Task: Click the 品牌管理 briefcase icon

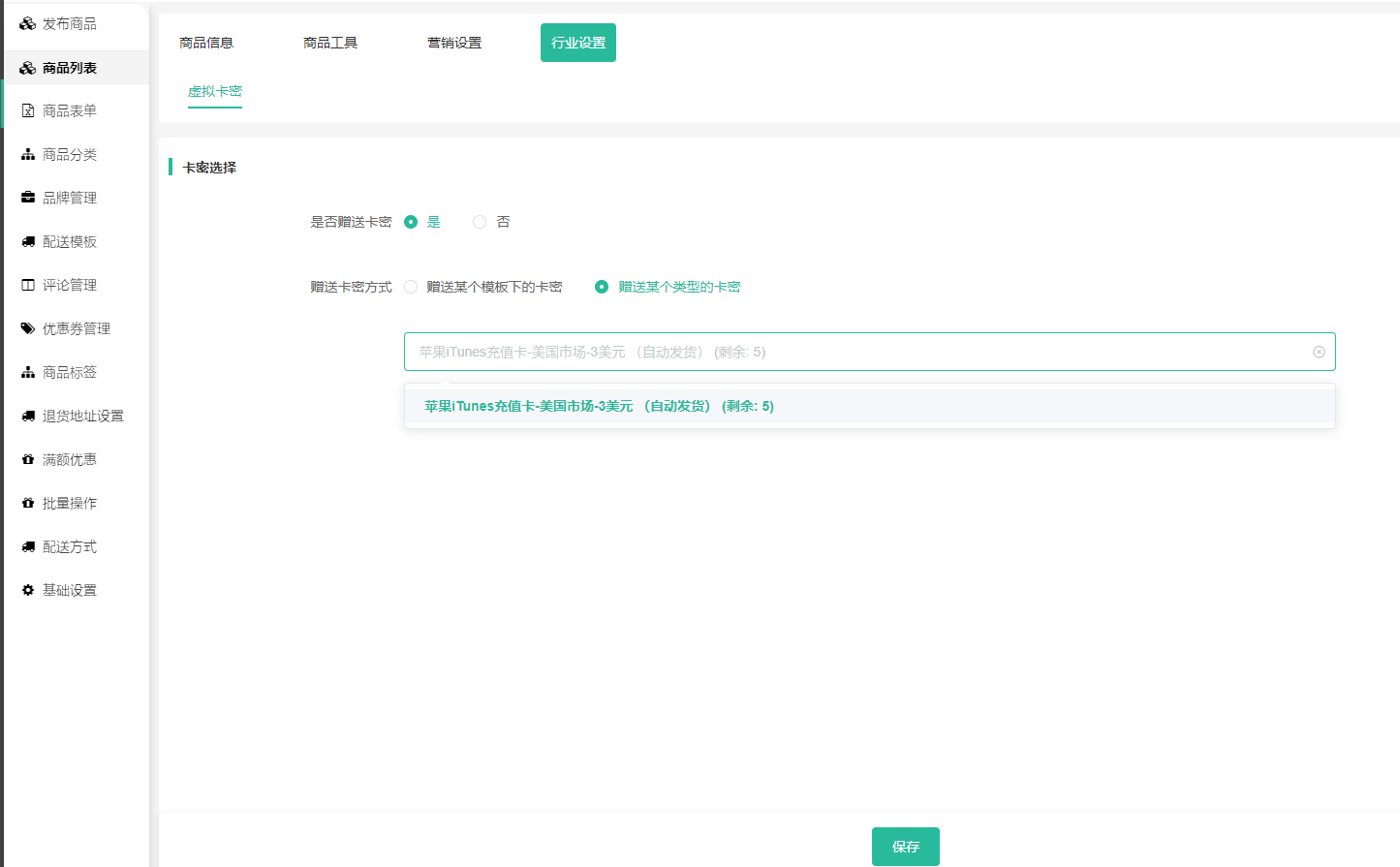Action: 28,198
